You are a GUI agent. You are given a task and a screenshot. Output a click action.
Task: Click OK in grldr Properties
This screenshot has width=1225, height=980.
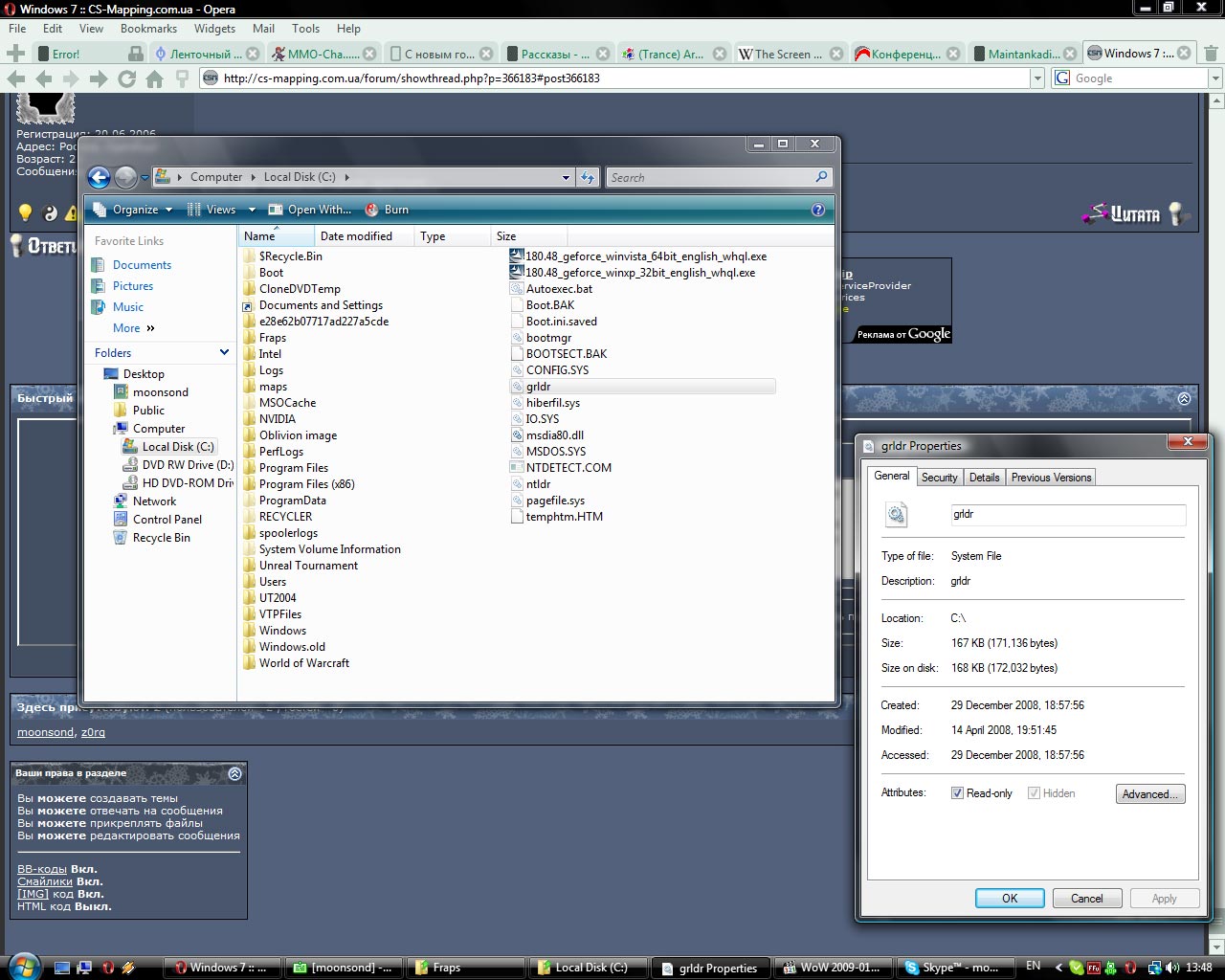coord(1010,899)
